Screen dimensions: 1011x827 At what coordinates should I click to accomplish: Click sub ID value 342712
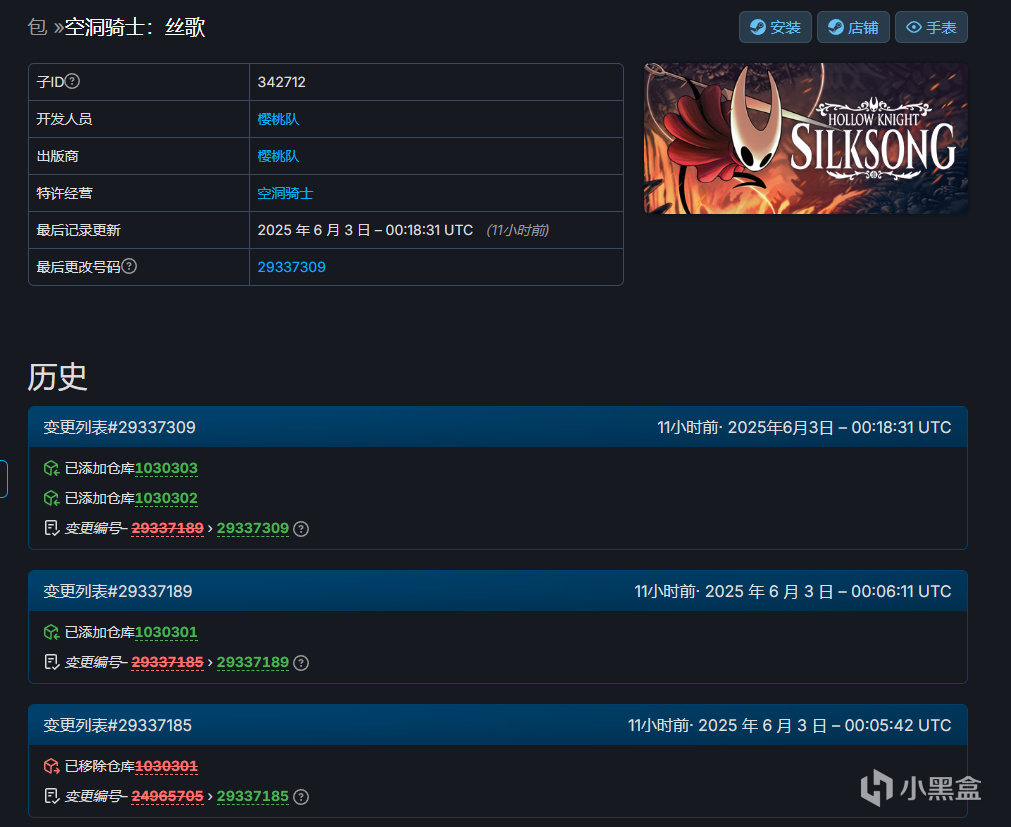pyautogui.click(x=282, y=82)
